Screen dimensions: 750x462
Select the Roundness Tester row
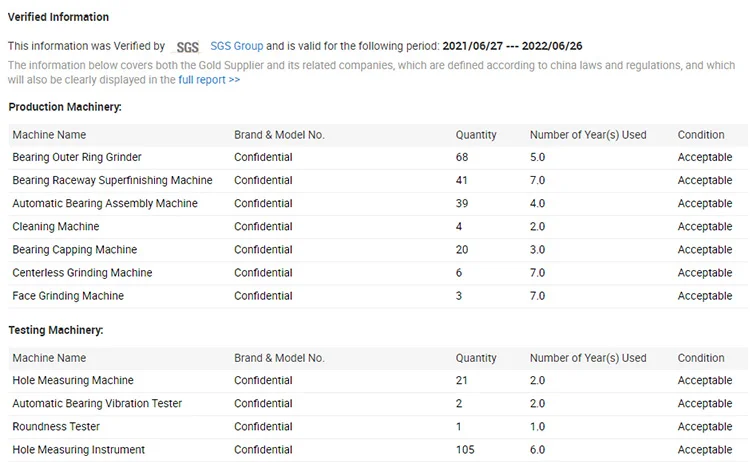tap(56, 427)
